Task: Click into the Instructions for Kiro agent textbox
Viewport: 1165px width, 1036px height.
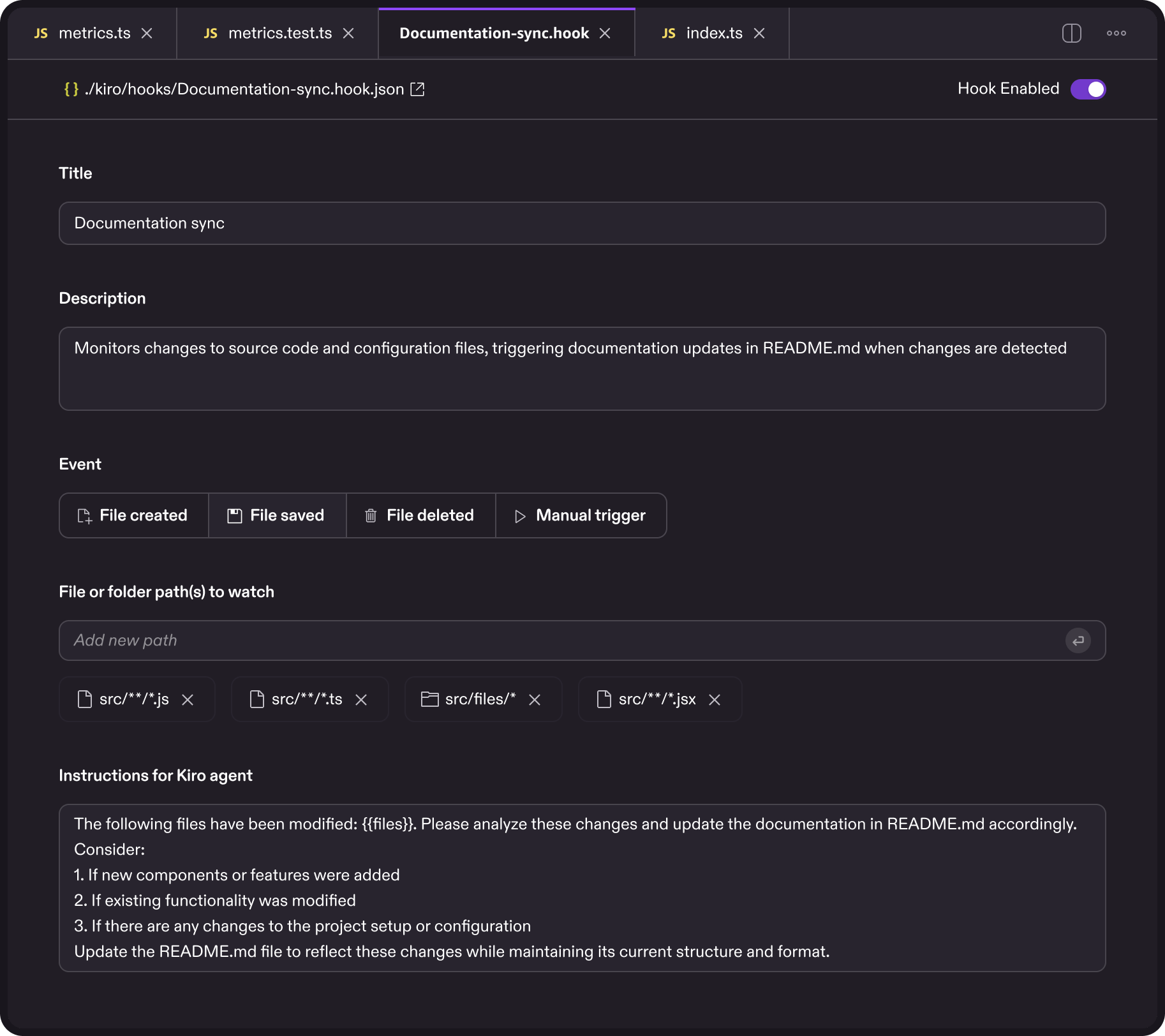Action: pos(581,887)
